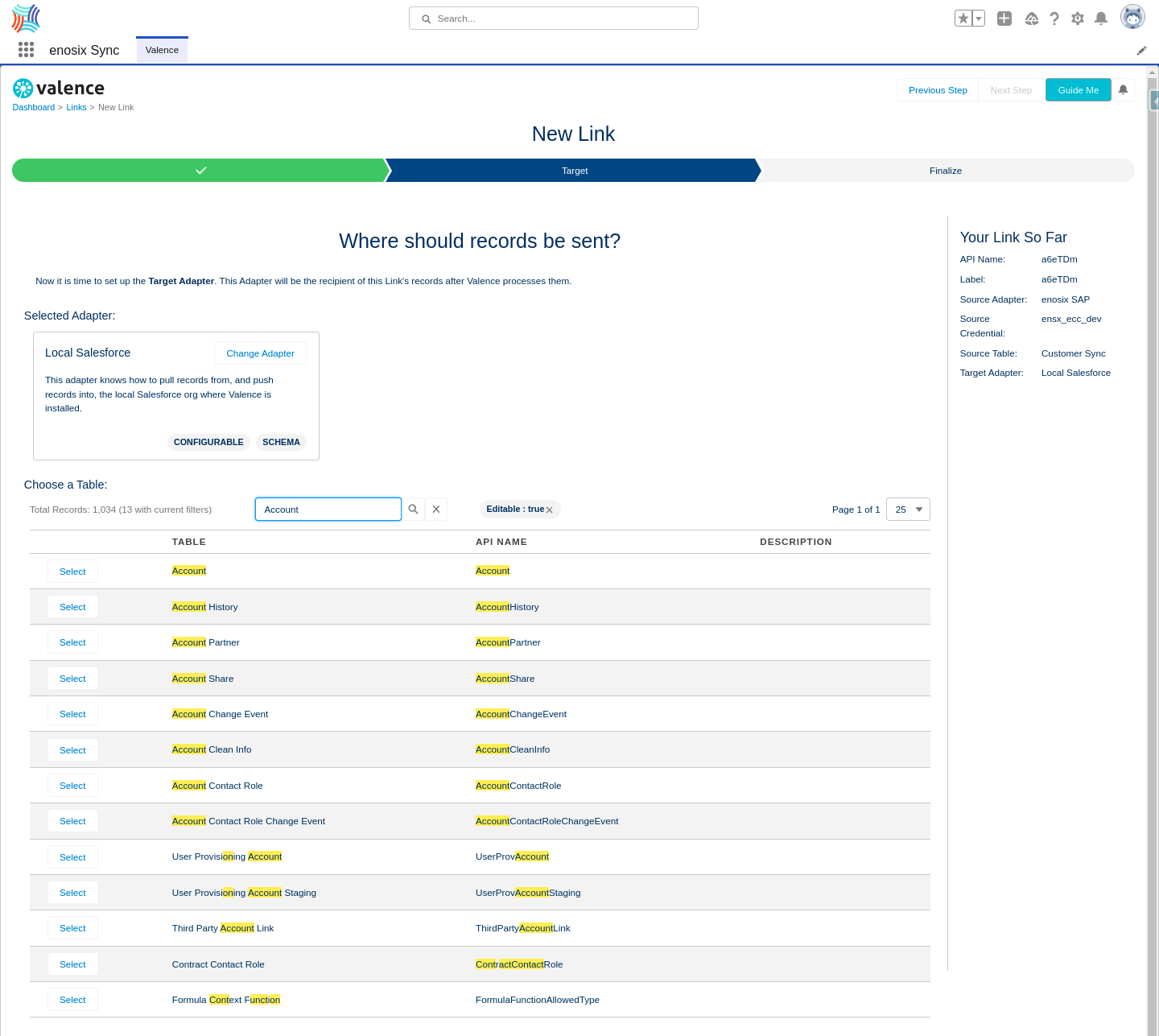Click the DESCRIPTION column header
Viewport: 1159px width, 1036px height.
(796, 542)
